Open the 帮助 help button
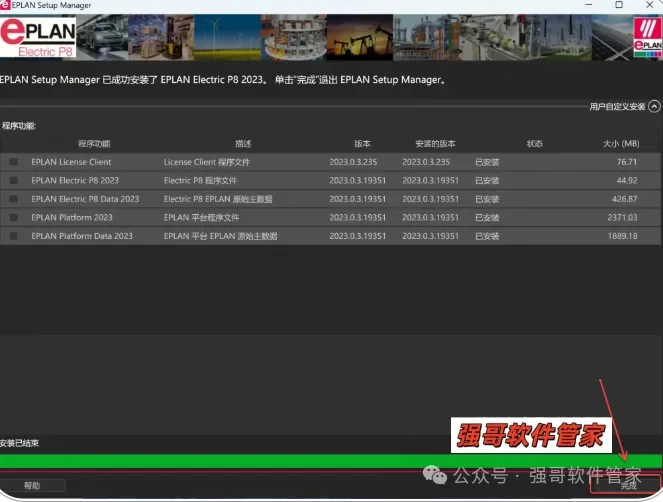Image resolution: width=663 pixels, height=502 pixels. click(32, 486)
